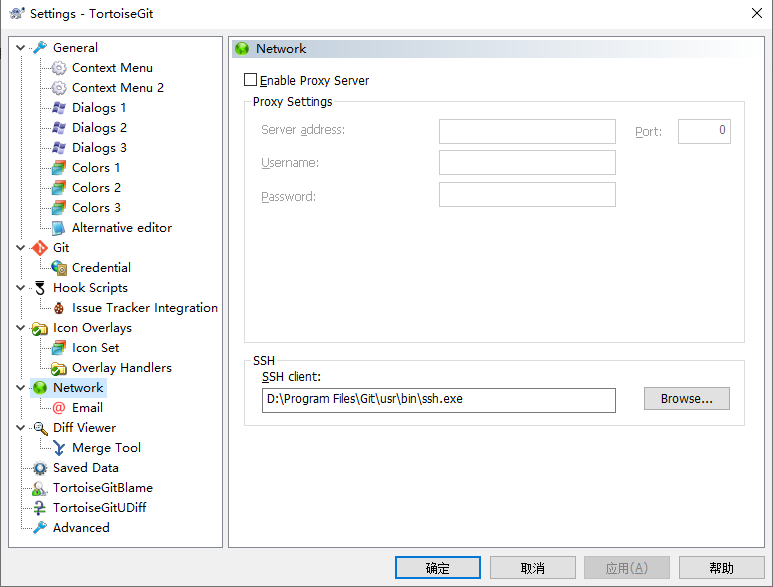Click the Alternative editor notepad icon
773x587 pixels.
(x=59, y=228)
